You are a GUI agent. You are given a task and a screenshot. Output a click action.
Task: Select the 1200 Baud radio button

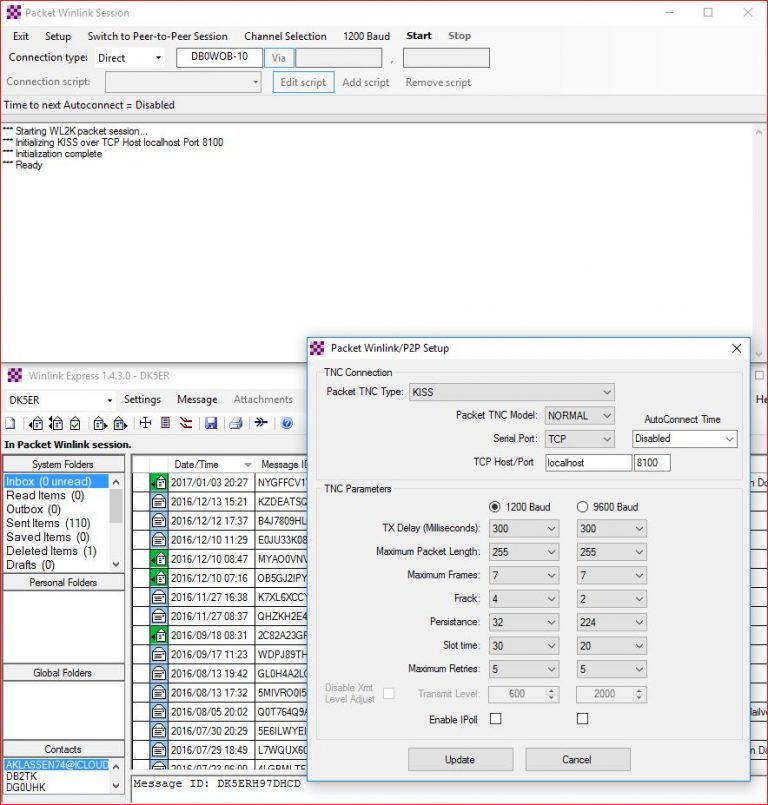pyautogui.click(x=496, y=507)
